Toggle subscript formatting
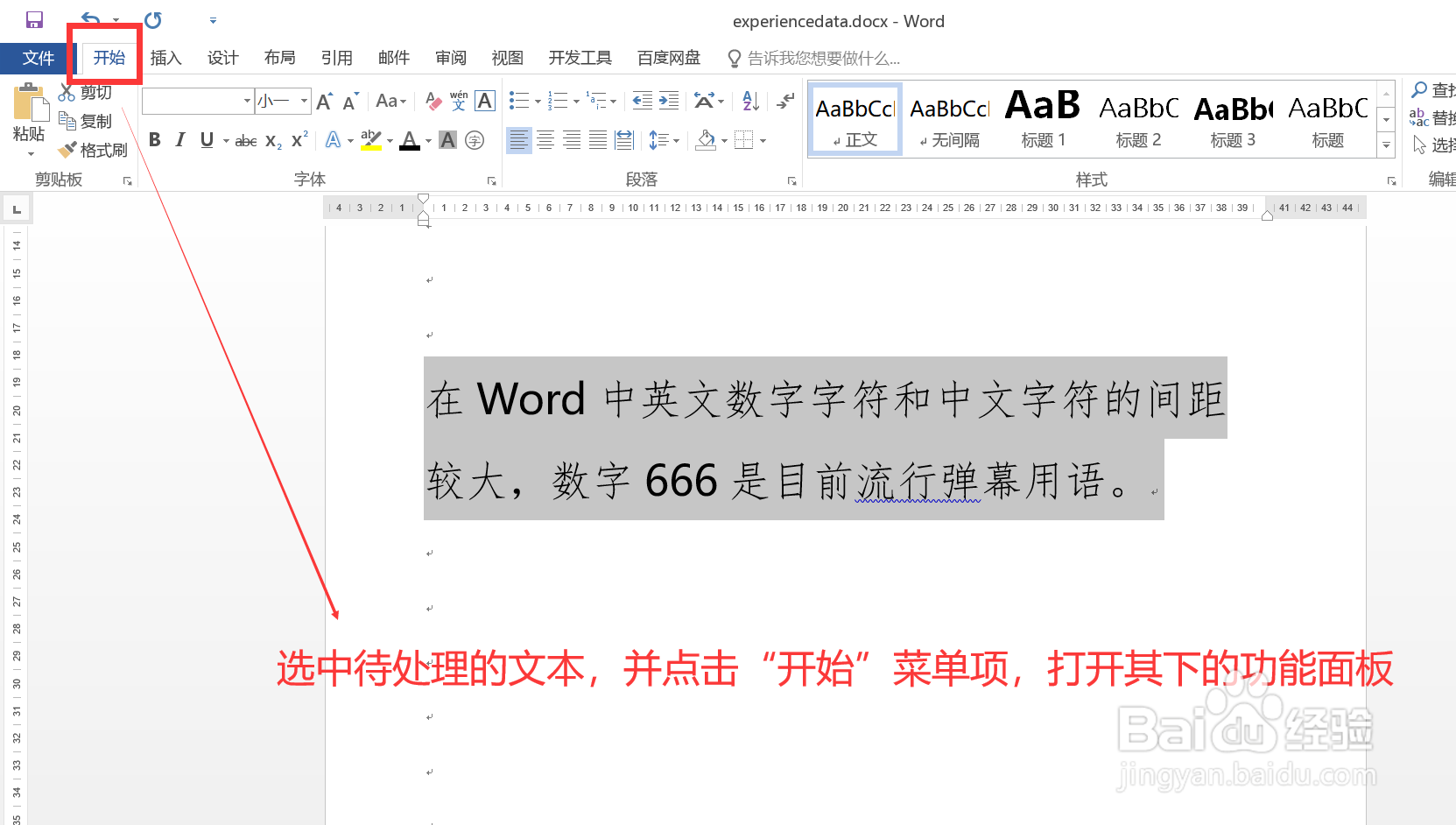This screenshot has height=825, width=1456. [x=273, y=140]
